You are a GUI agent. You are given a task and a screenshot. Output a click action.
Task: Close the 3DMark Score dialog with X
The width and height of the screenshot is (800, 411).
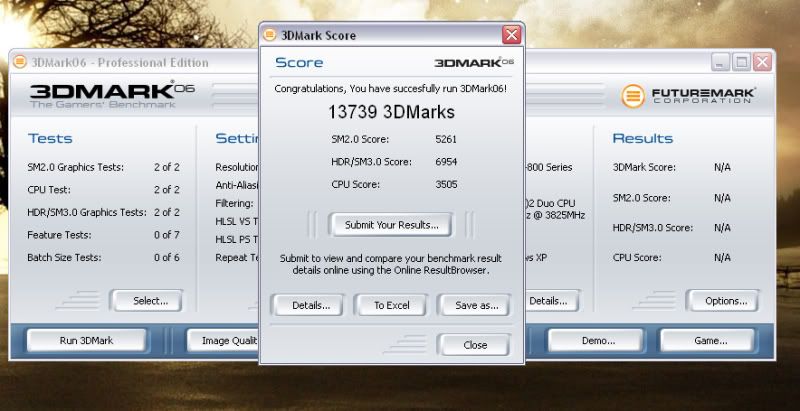click(x=511, y=35)
